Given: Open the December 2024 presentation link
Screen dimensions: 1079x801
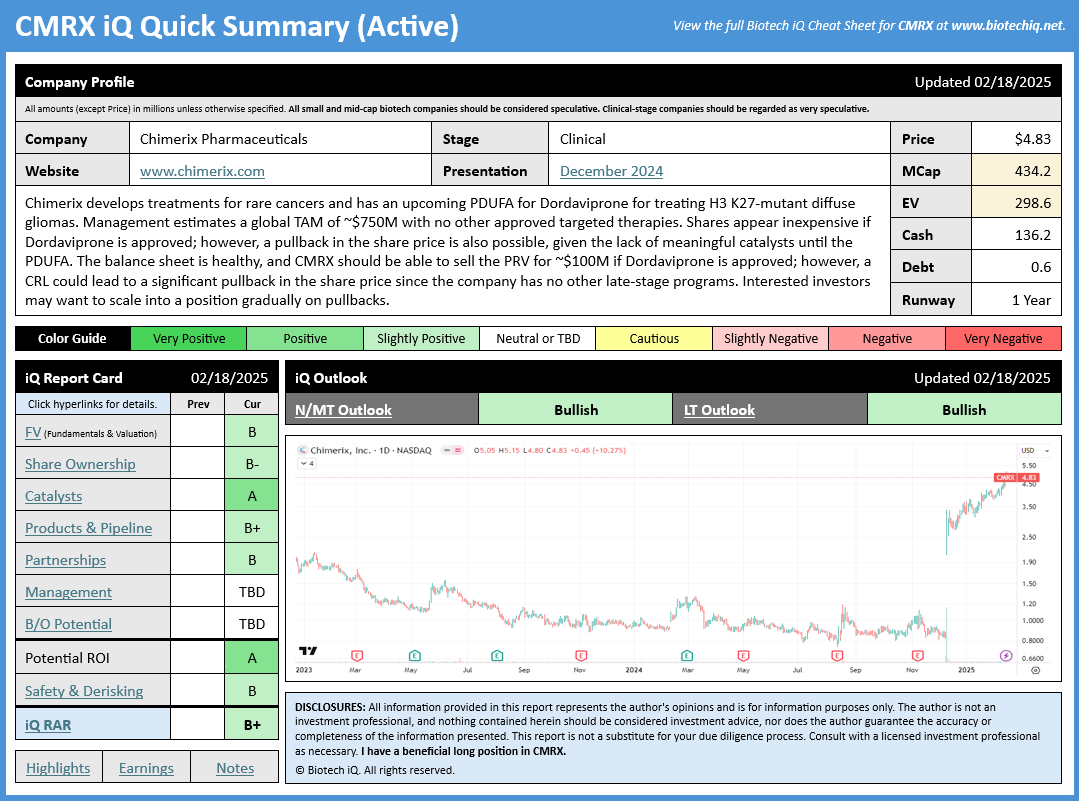Looking at the screenshot, I should 611,171.
